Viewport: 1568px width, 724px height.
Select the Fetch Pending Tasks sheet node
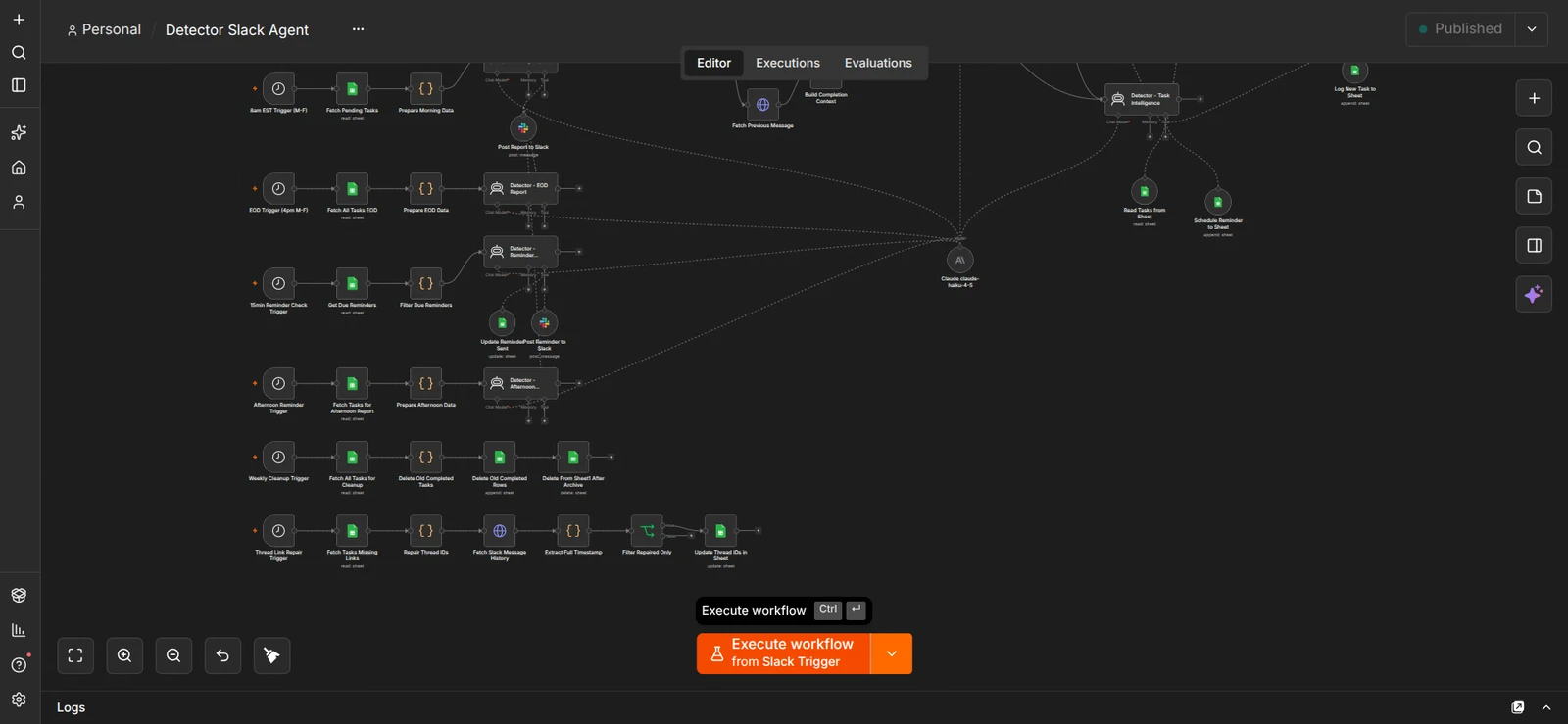(352, 89)
